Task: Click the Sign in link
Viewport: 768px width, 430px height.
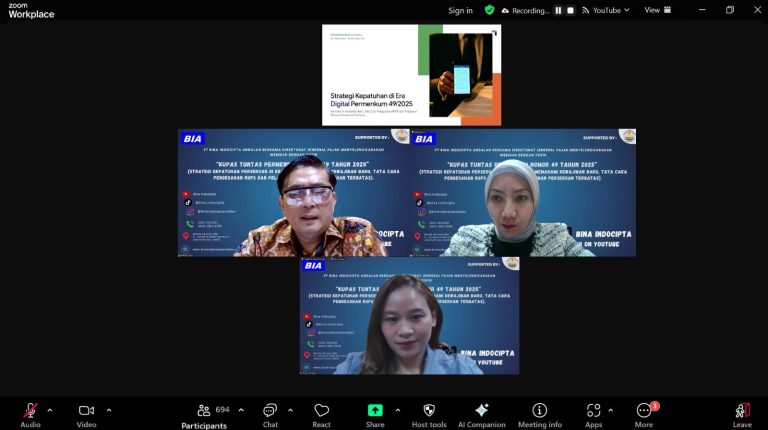Action: [x=460, y=10]
